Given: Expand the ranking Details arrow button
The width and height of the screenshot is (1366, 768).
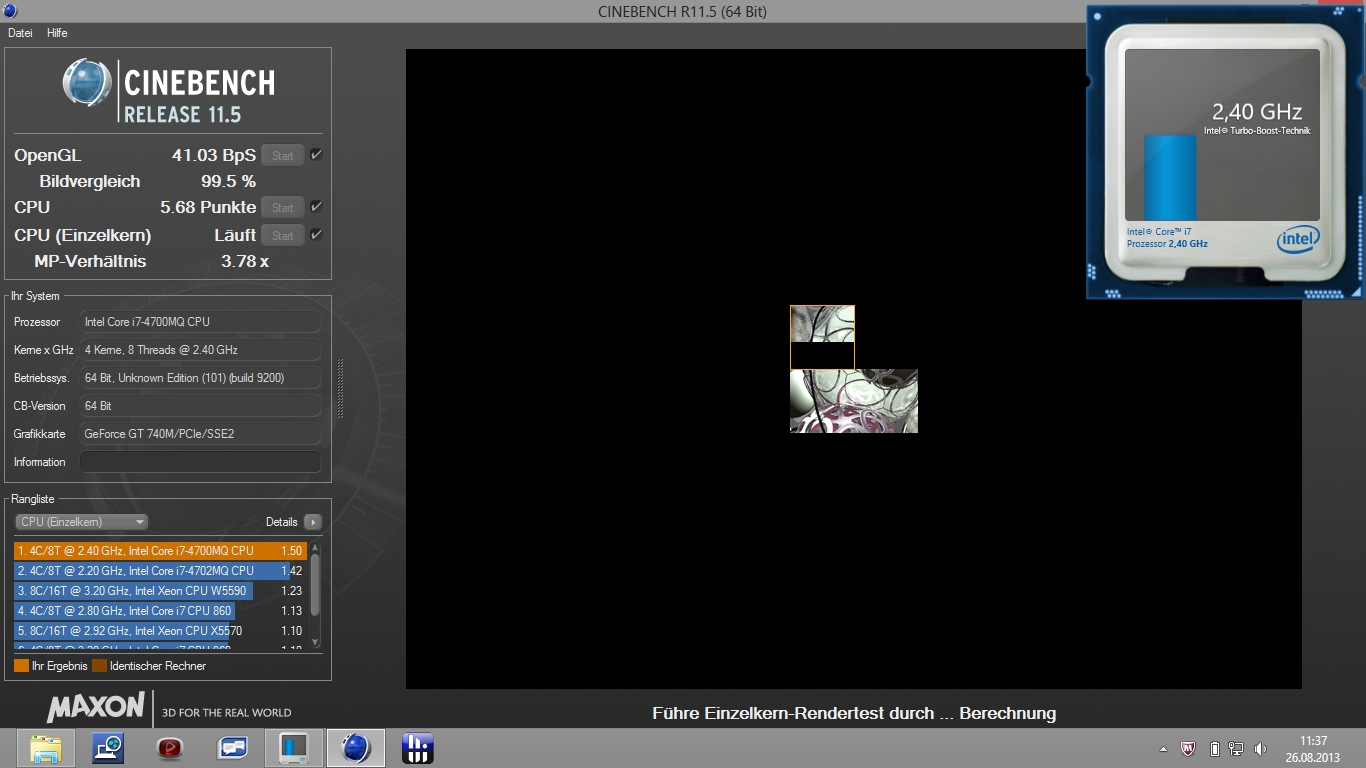Looking at the screenshot, I should [x=313, y=522].
